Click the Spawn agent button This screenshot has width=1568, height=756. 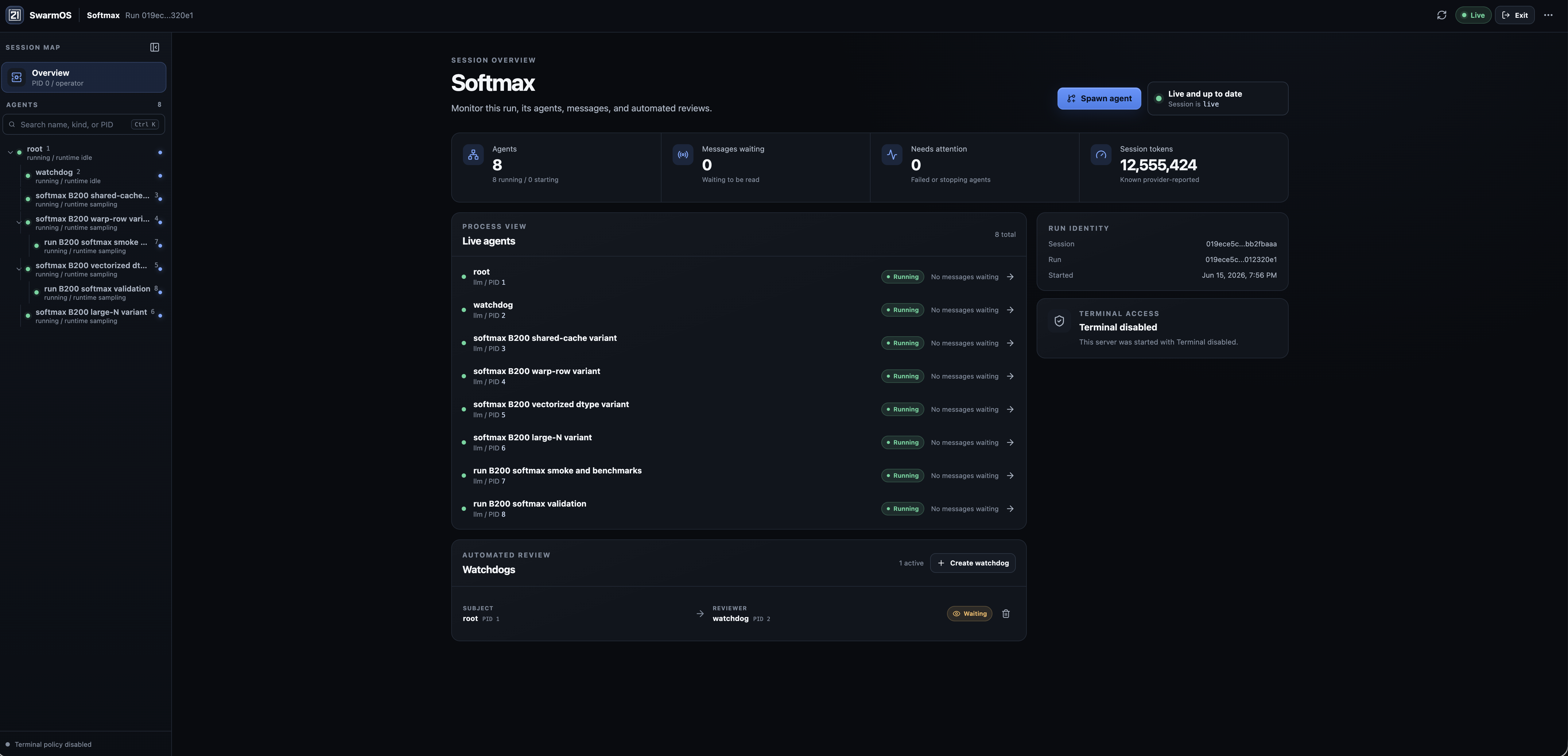click(x=1099, y=98)
